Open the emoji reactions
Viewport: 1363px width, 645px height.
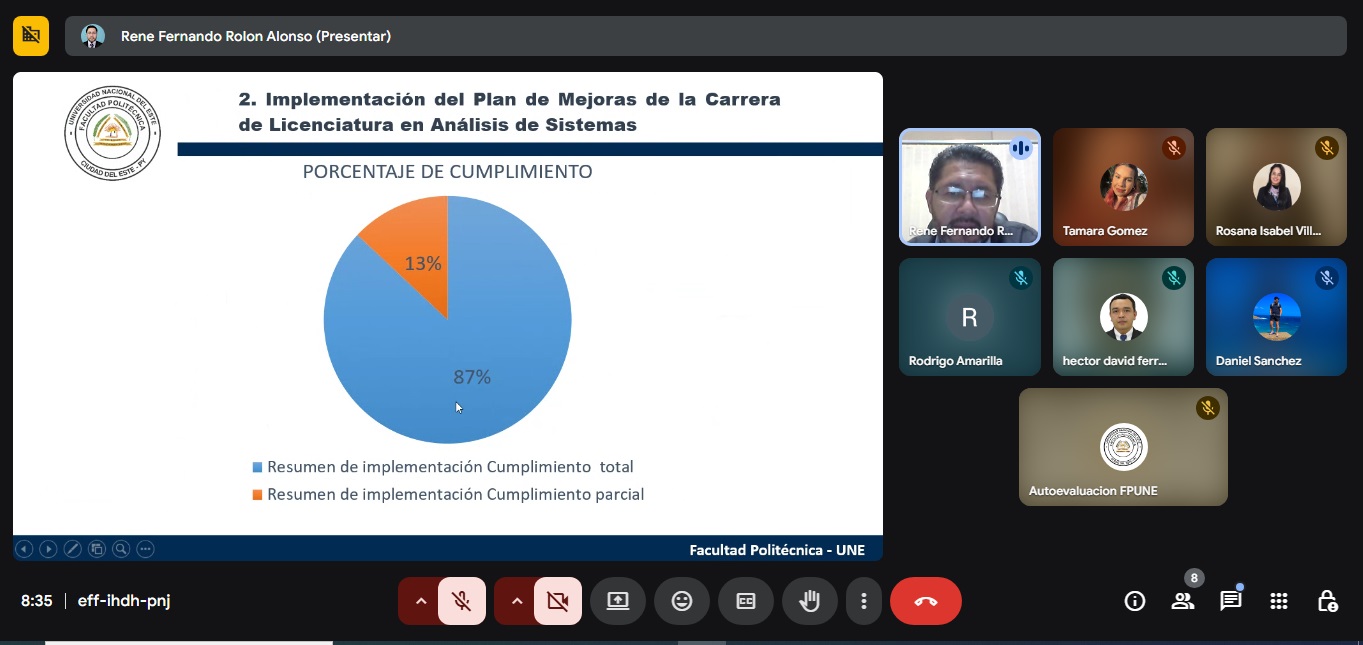(682, 601)
